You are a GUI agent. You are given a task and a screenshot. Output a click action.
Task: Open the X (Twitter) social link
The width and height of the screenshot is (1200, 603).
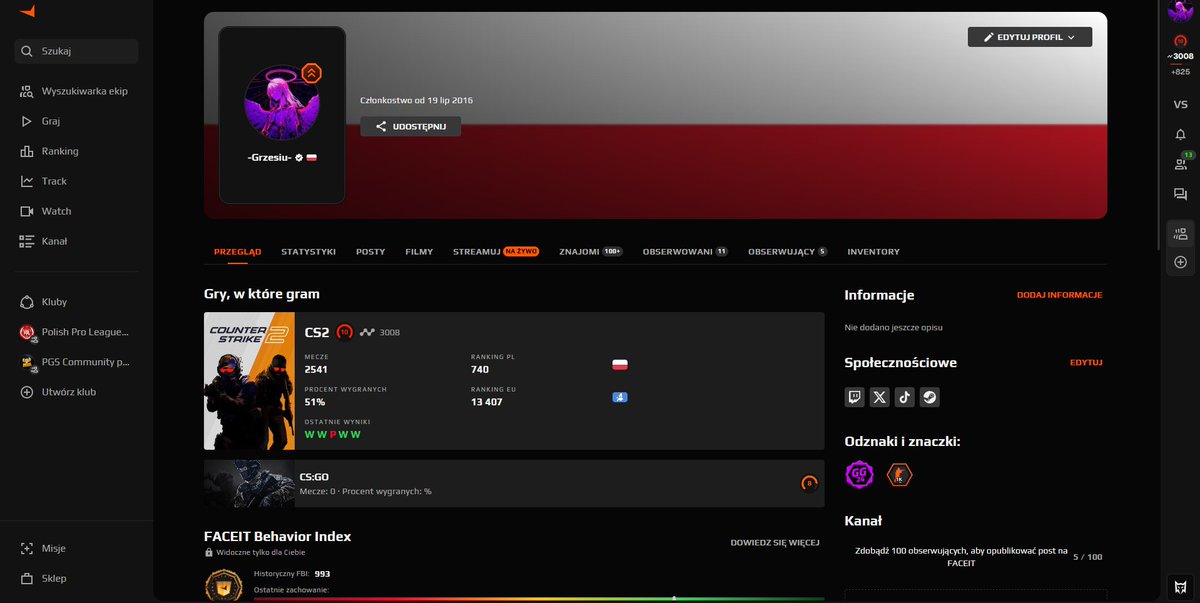tap(880, 397)
